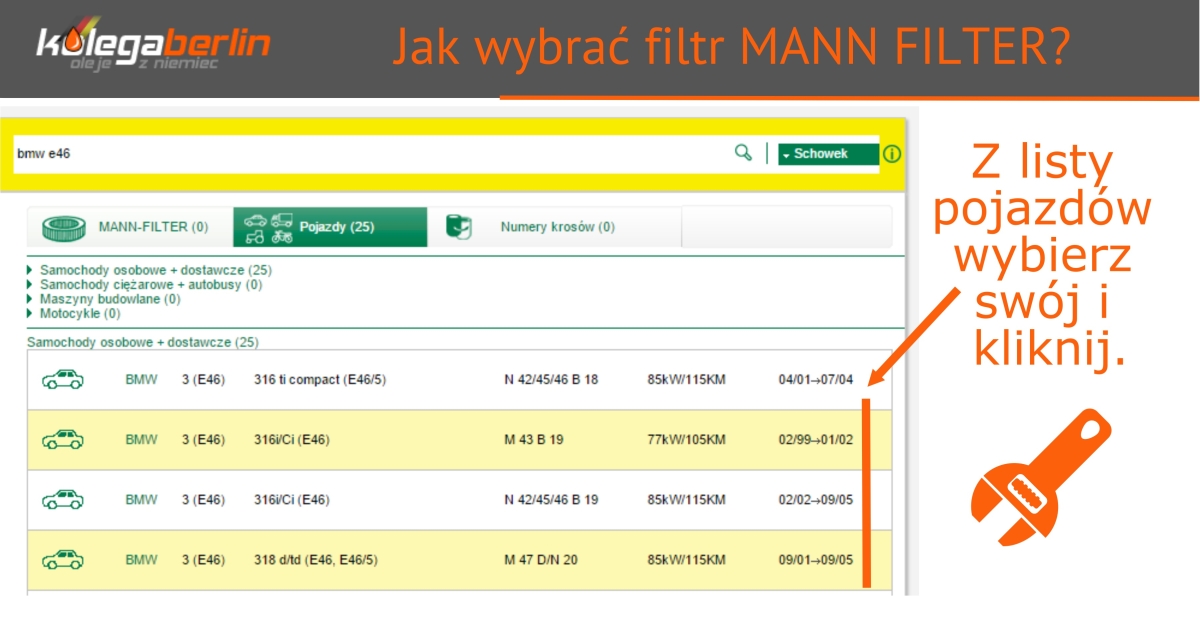Click engine code N 42/45/46 B 18
The height and width of the screenshot is (628, 1200).
click(551, 380)
